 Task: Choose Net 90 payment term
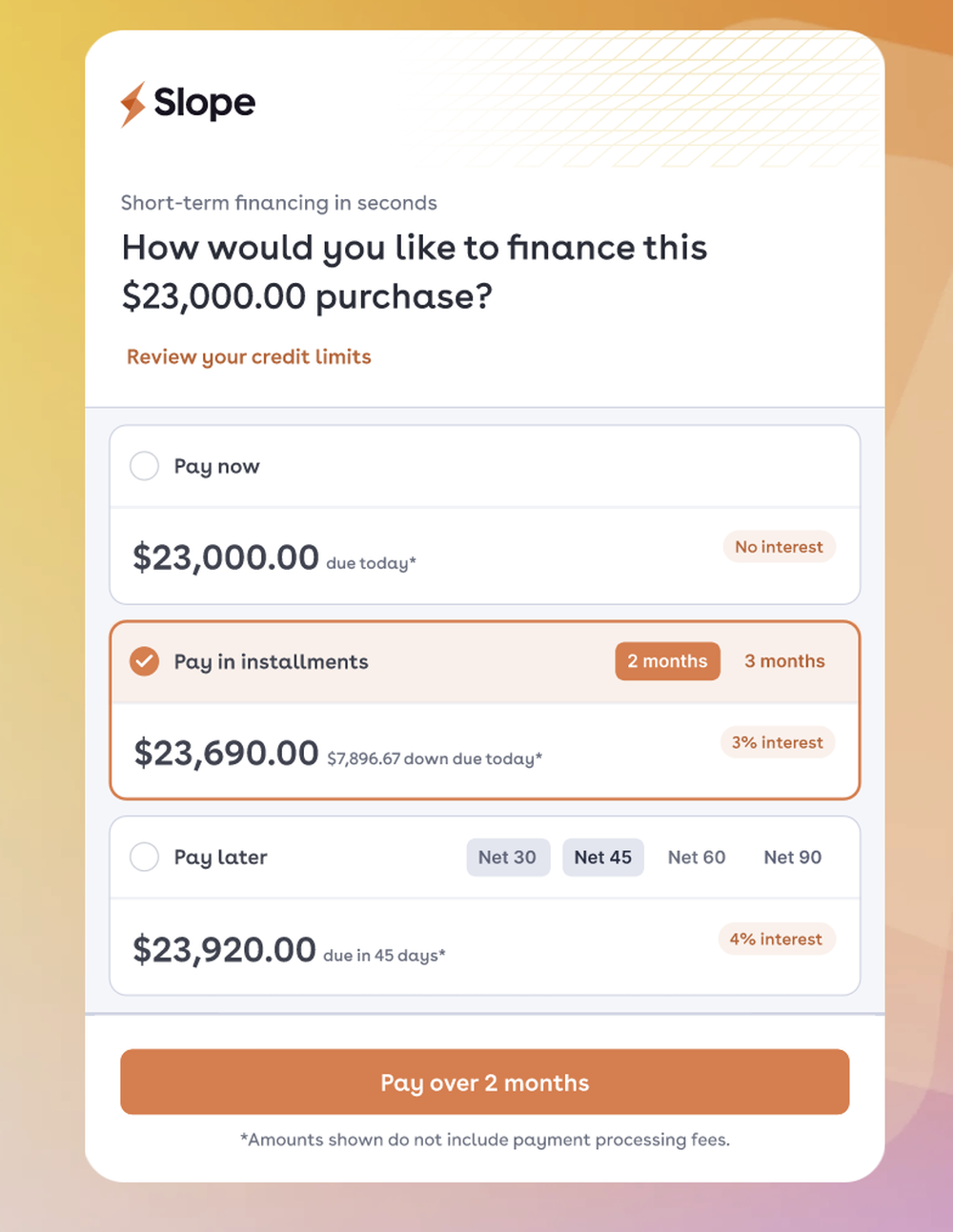[x=792, y=857]
